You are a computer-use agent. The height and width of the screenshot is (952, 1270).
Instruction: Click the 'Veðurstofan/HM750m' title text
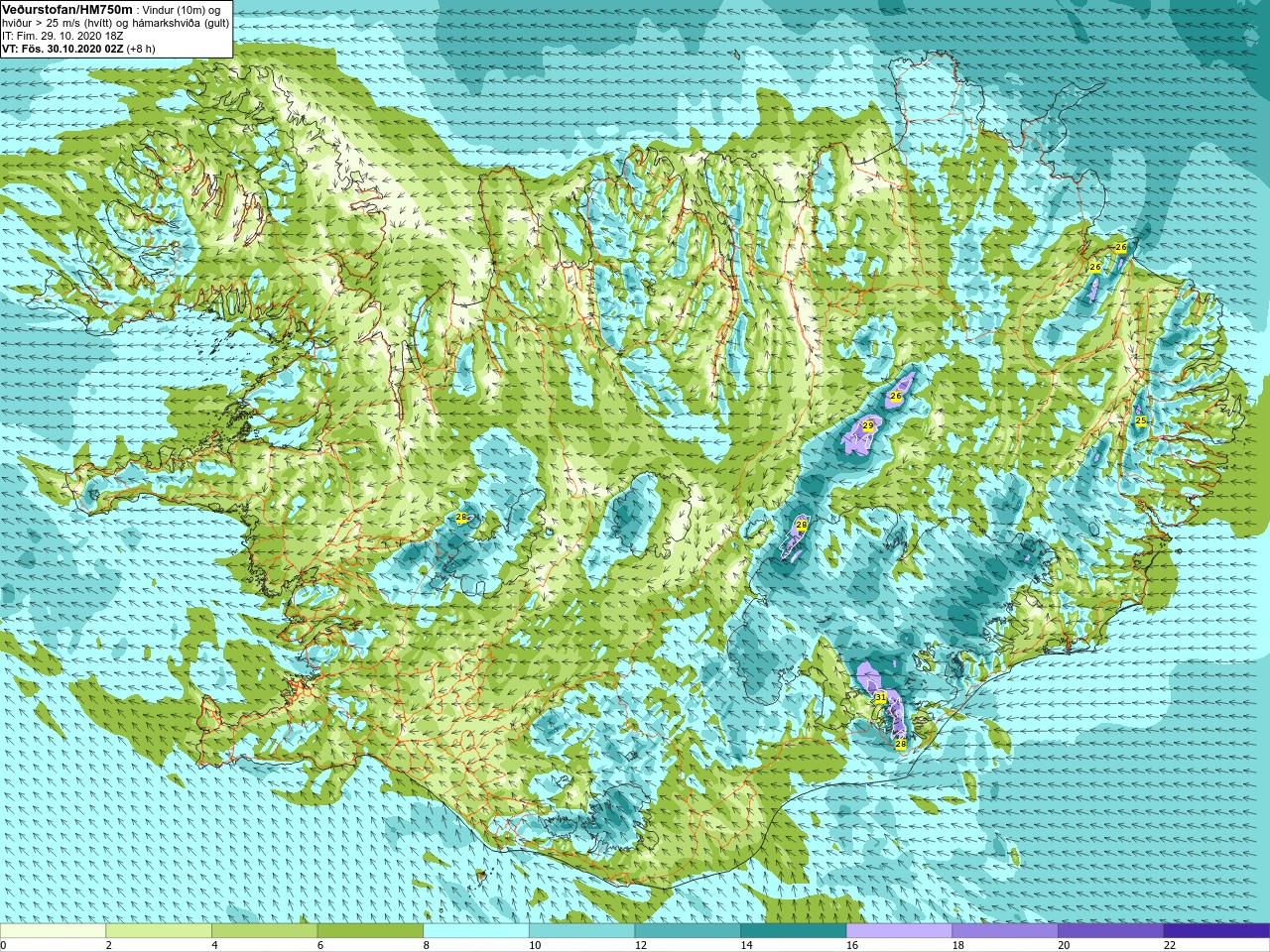pos(67,9)
